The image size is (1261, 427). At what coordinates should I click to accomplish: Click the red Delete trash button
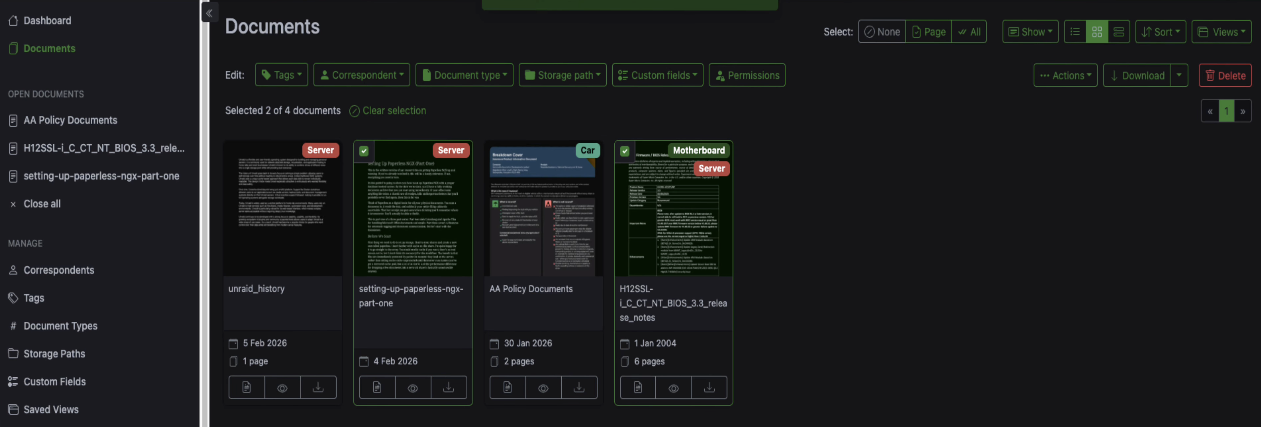pyautogui.click(x=1225, y=75)
